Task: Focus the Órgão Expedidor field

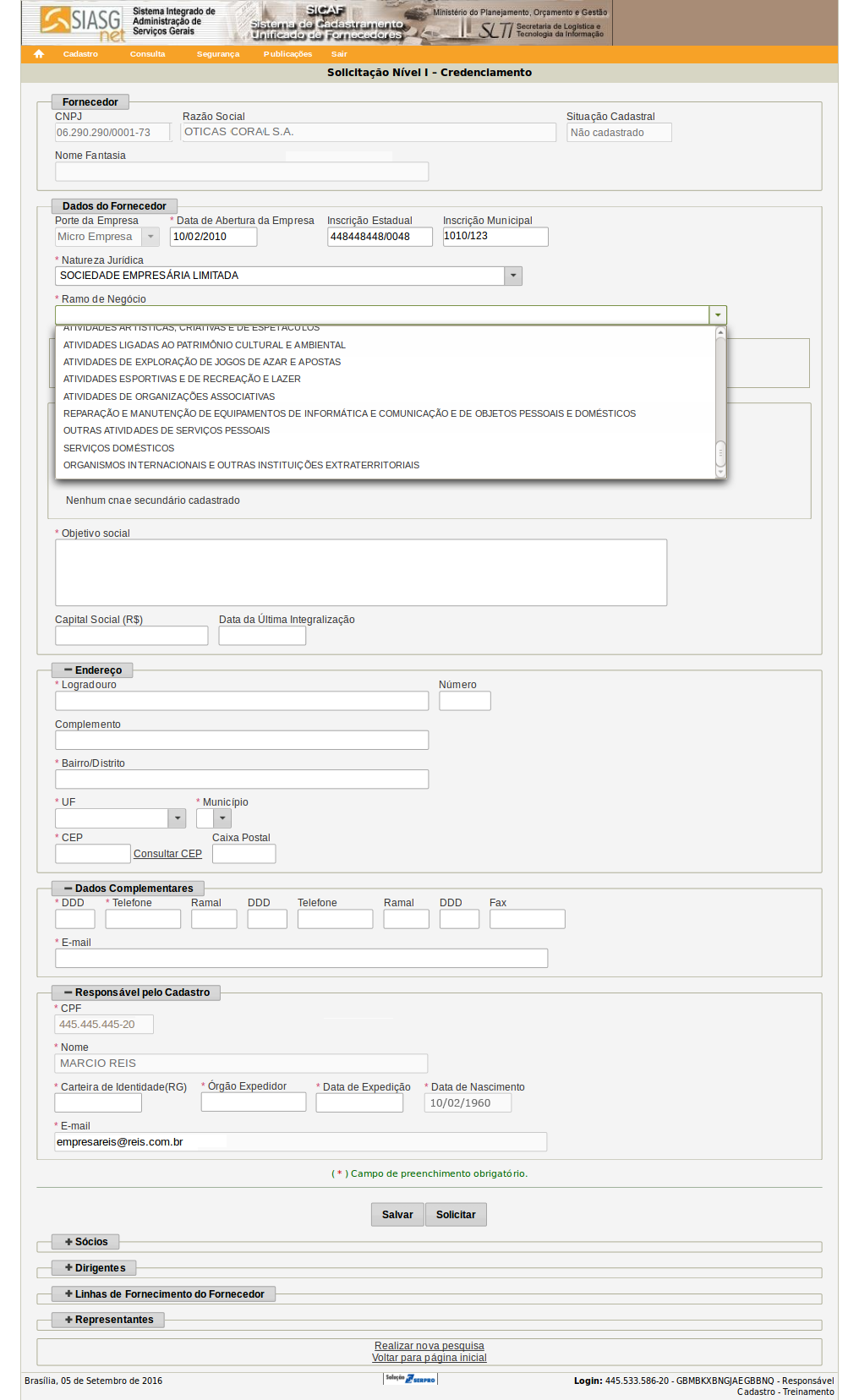Action: [254, 1102]
